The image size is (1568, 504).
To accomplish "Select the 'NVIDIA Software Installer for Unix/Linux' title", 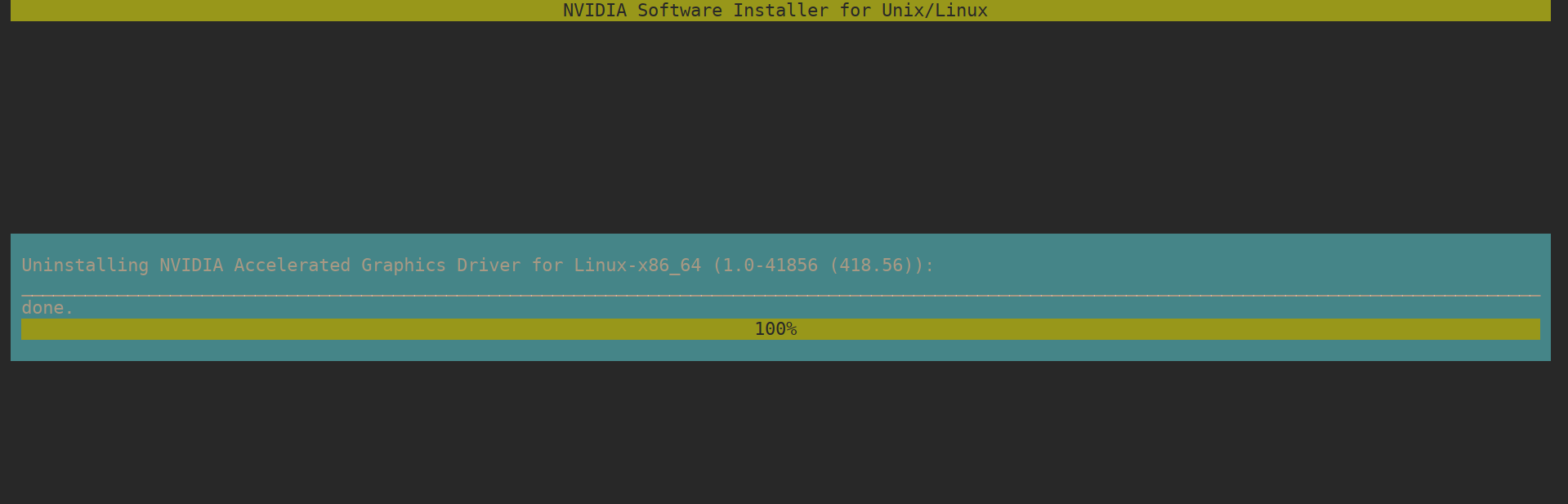I will pos(775,11).
